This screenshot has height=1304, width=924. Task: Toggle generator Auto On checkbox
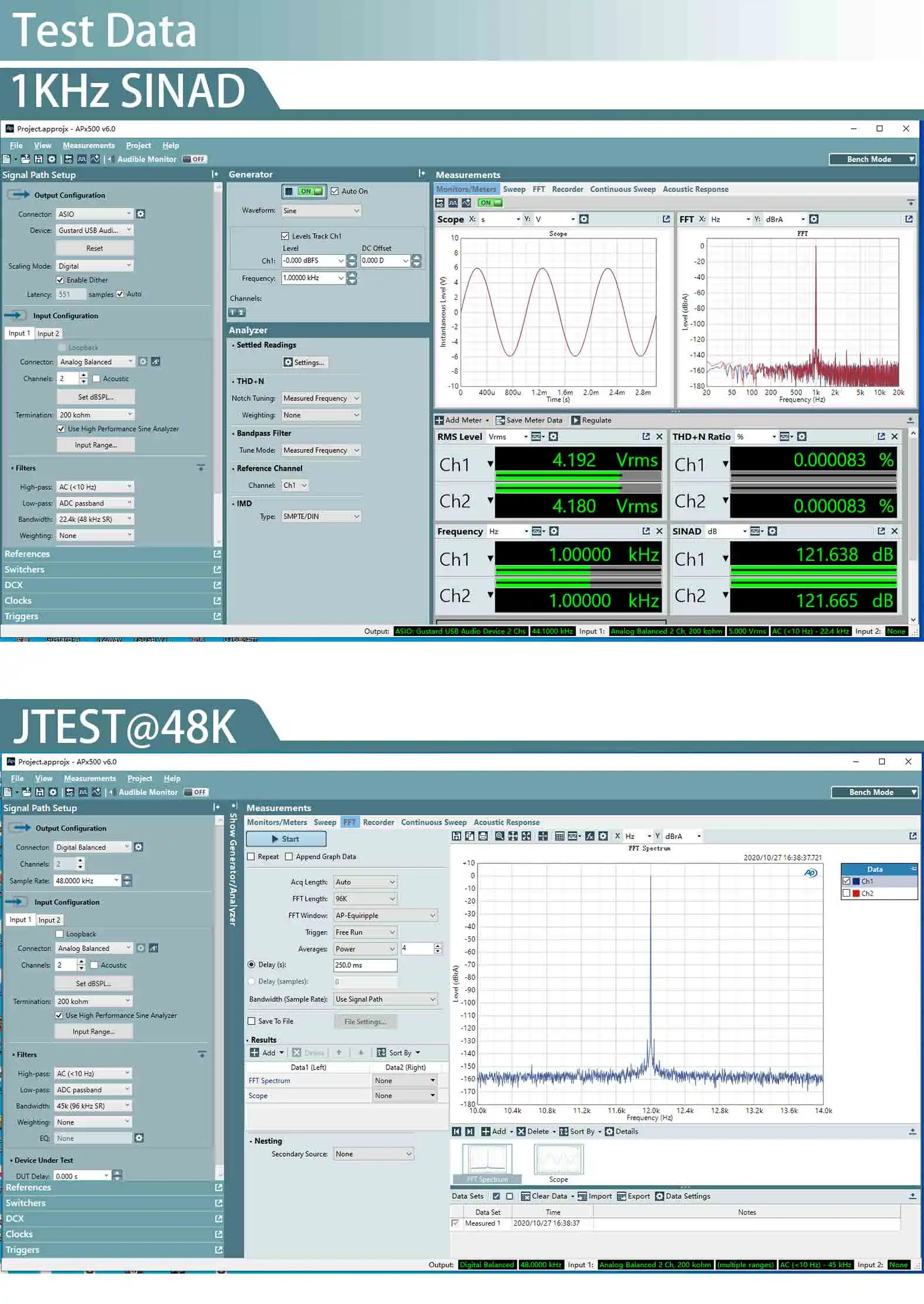click(x=335, y=191)
